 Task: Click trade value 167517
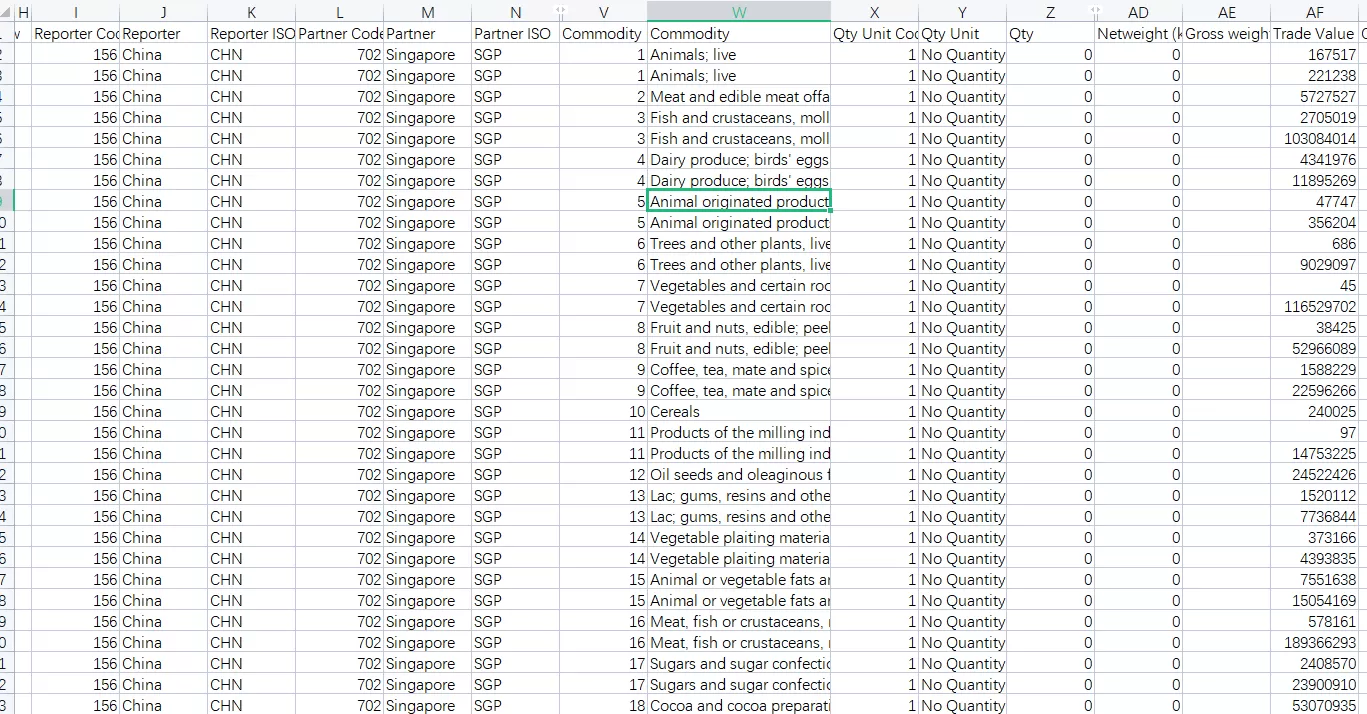click(x=1314, y=54)
